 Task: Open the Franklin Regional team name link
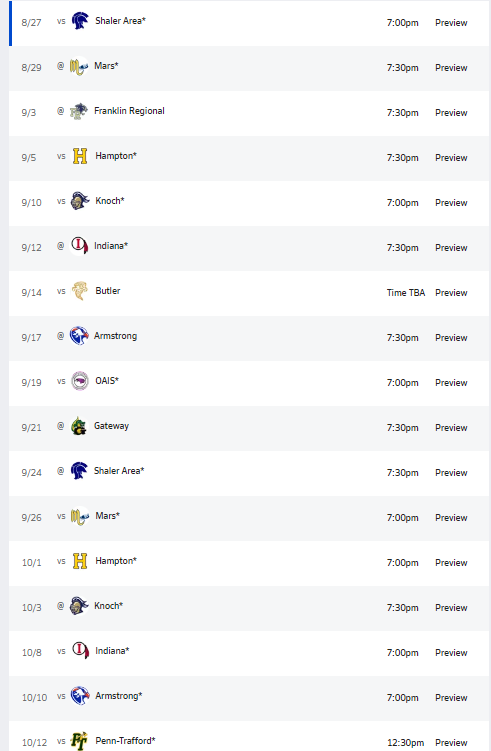point(129,111)
